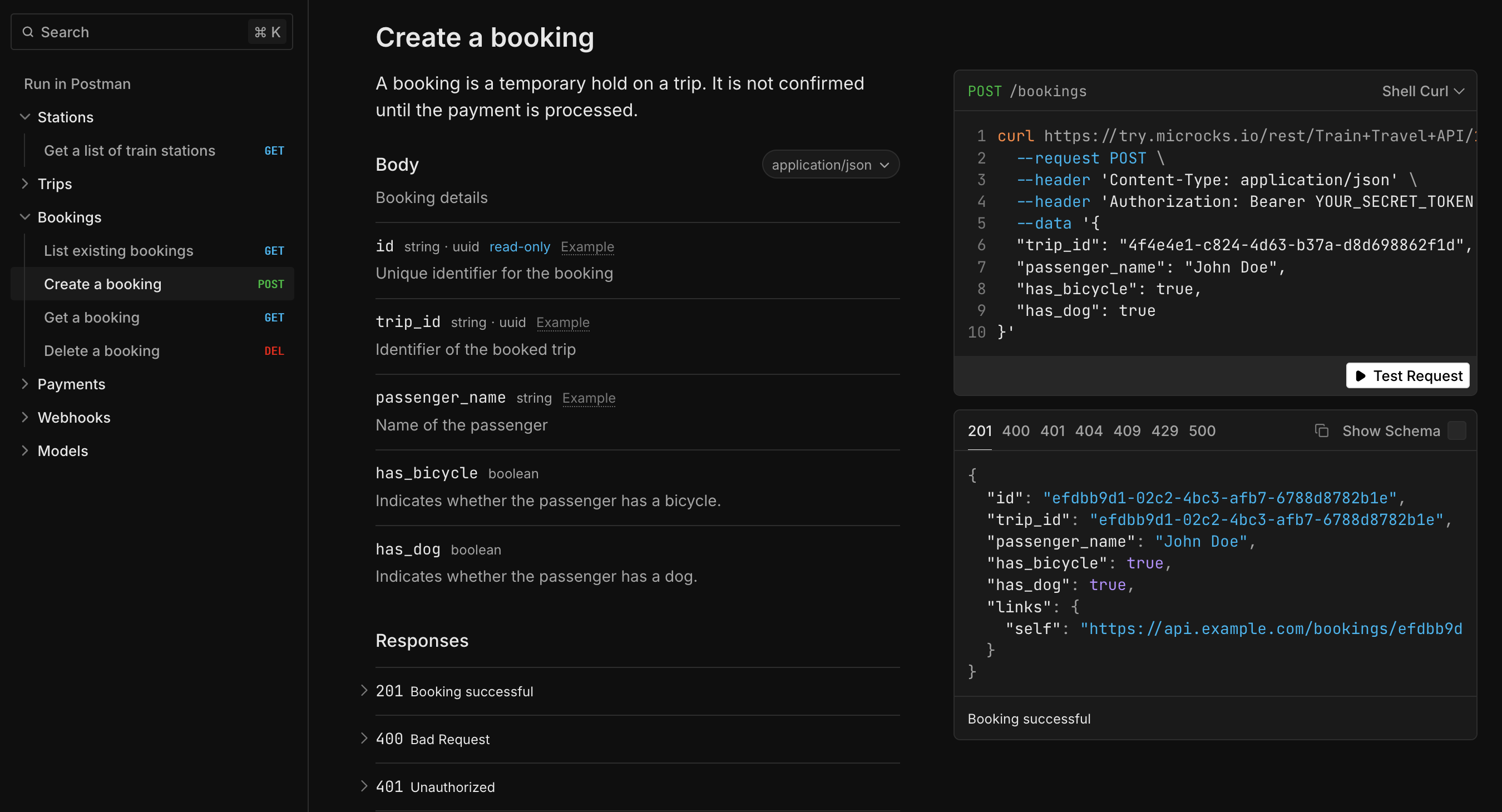Click the Run in Postman link
The image size is (1502, 812).
click(76, 83)
